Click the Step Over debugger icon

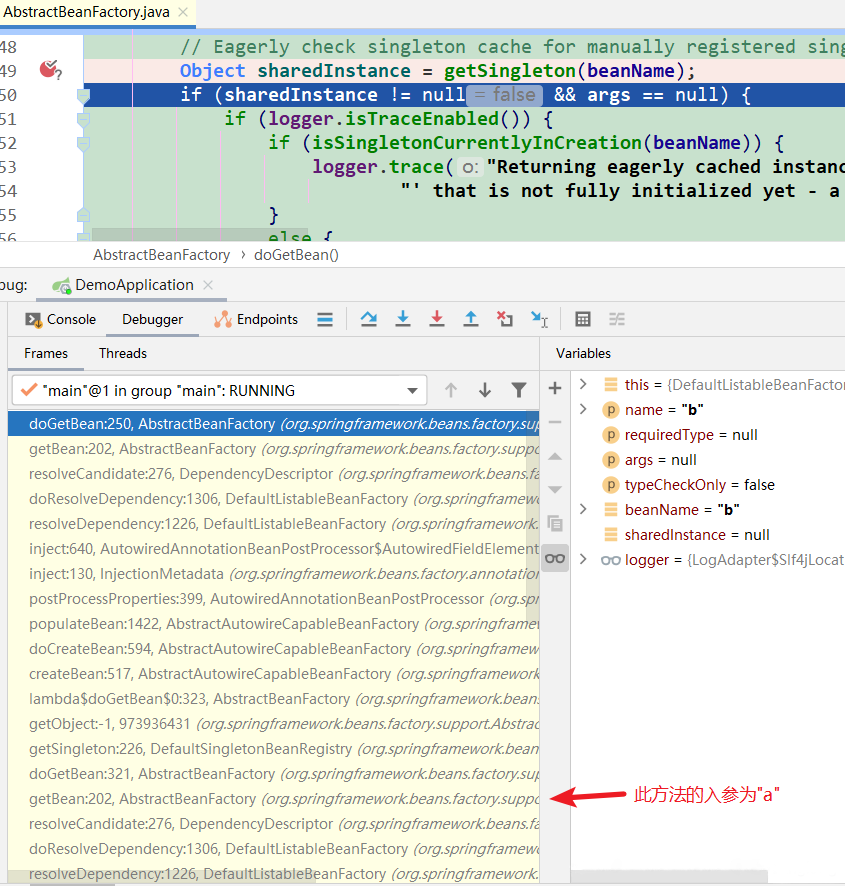(x=369, y=319)
